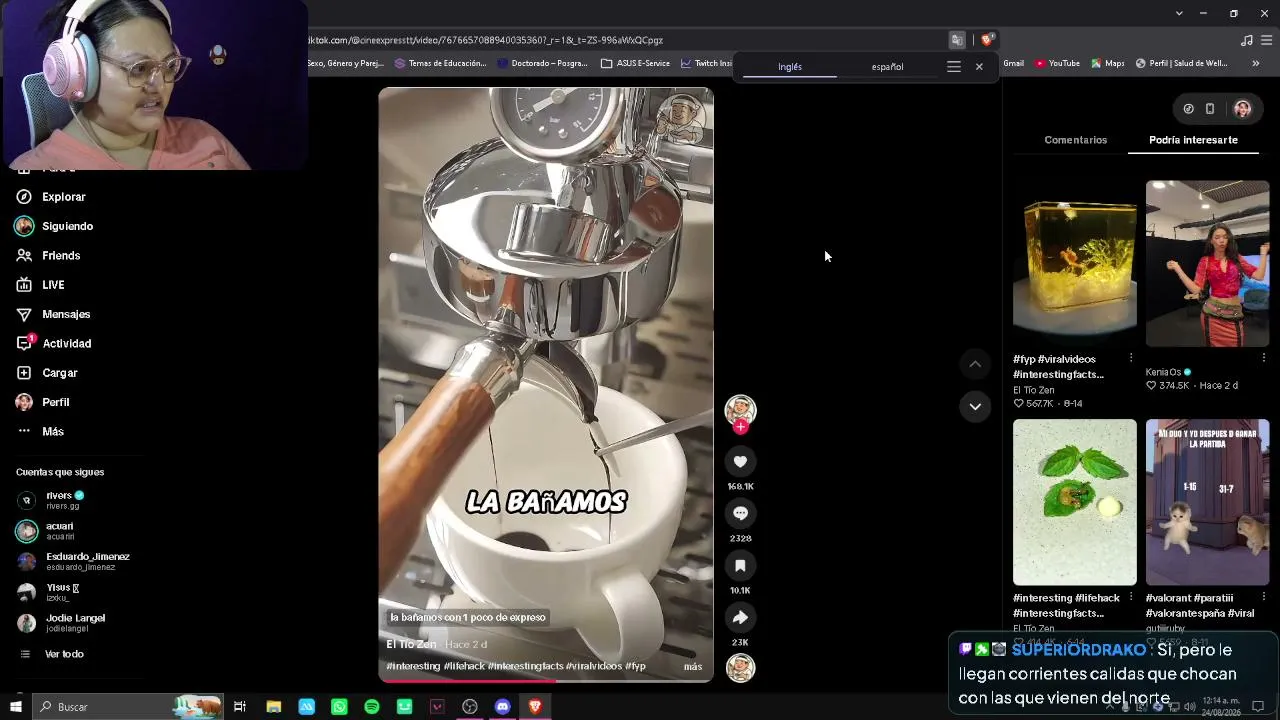Show more bookmarks with the double chevron

(1256, 63)
